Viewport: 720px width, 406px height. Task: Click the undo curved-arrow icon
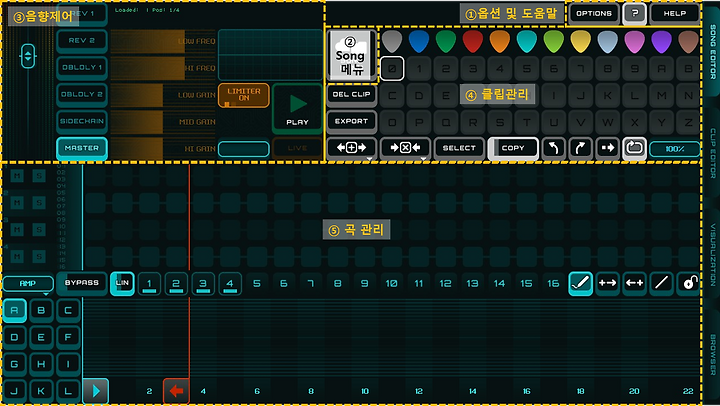coord(553,148)
